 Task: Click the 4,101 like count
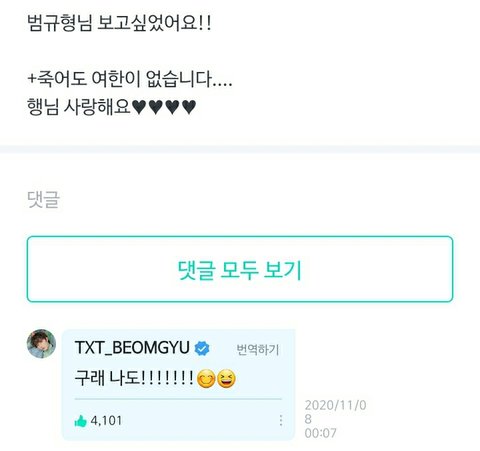coord(106,421)
